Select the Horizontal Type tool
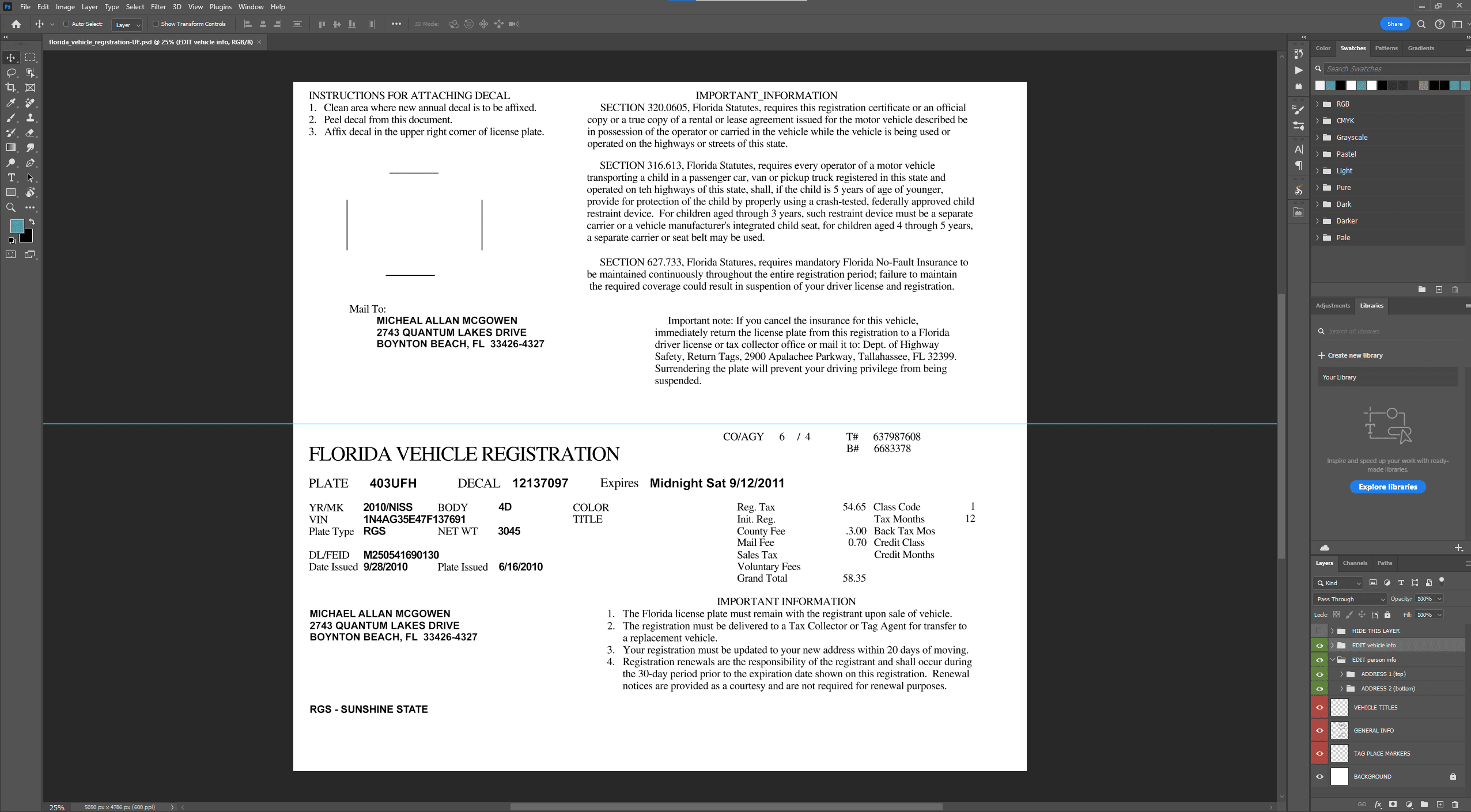The image size is (1471, 812). coord(11,178)
